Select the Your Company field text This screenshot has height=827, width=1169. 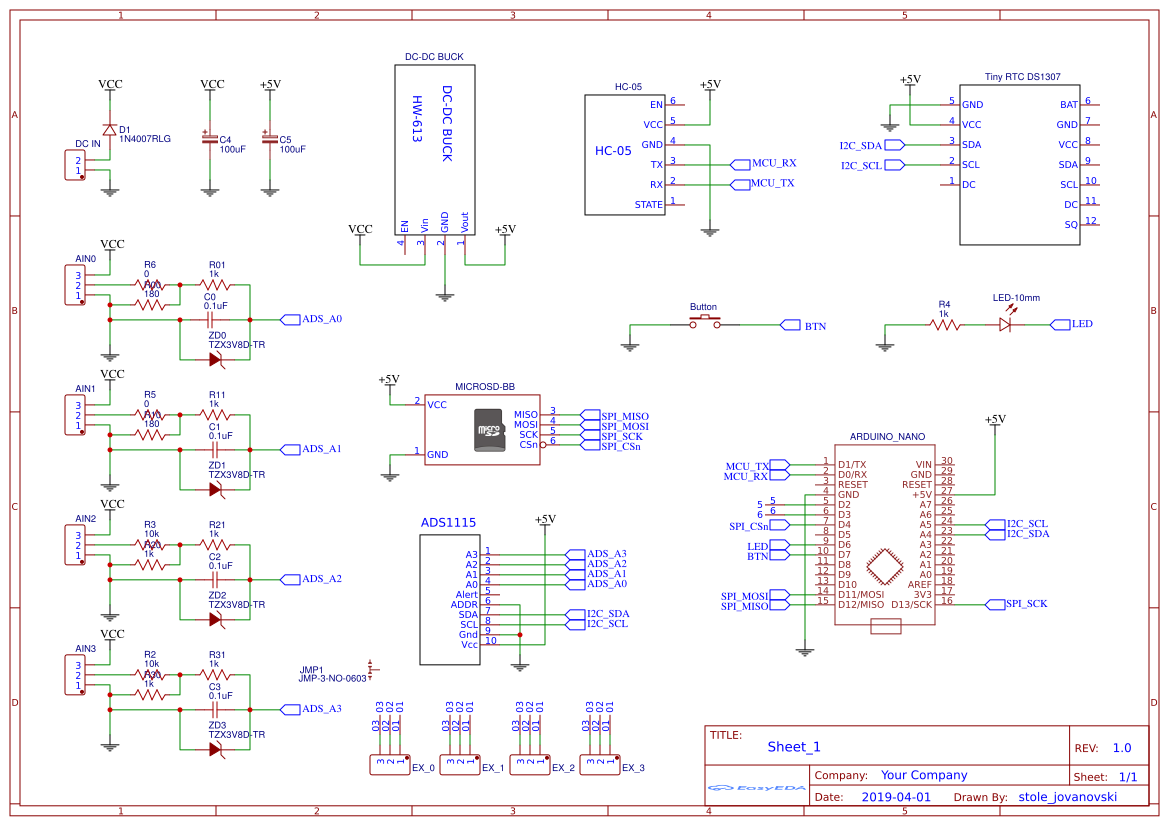pos(924,775)
